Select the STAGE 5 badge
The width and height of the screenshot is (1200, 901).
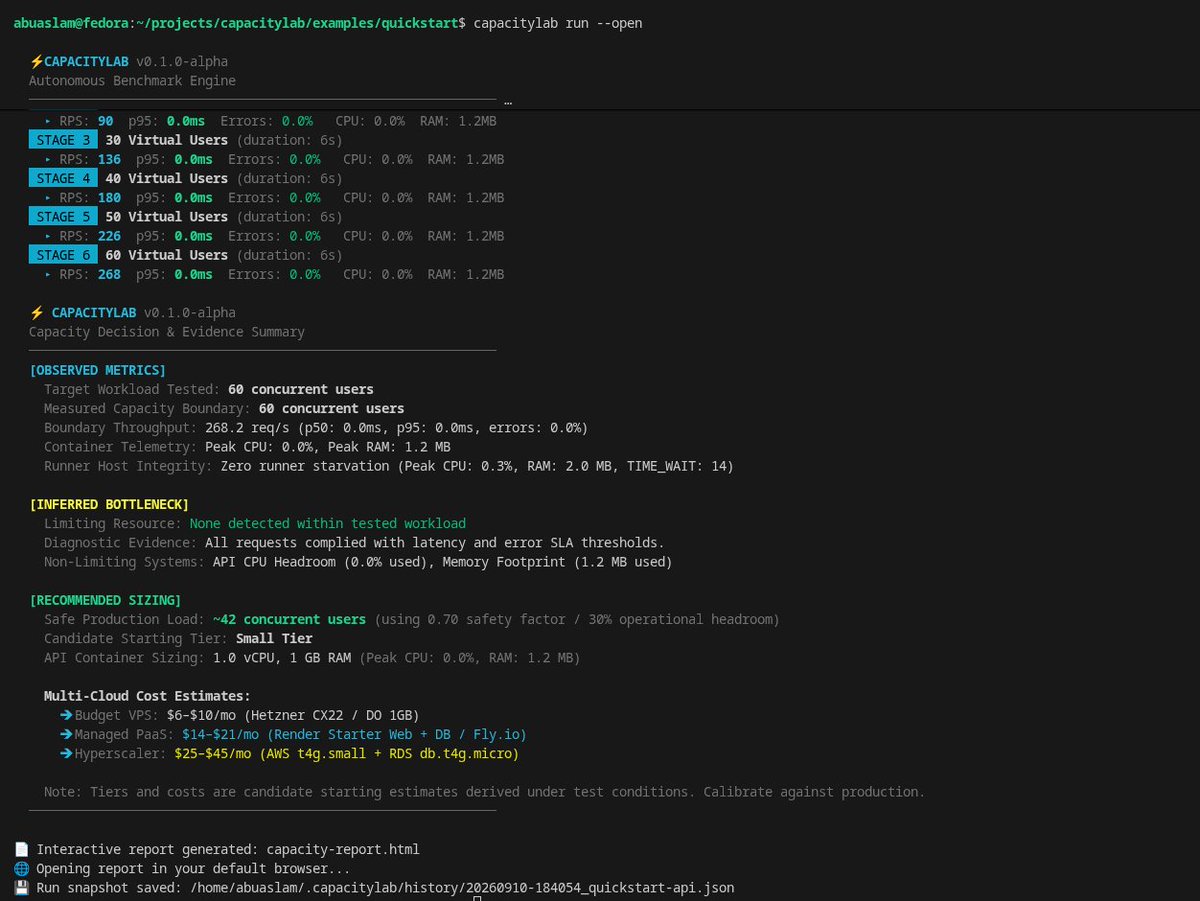(63, 216)
